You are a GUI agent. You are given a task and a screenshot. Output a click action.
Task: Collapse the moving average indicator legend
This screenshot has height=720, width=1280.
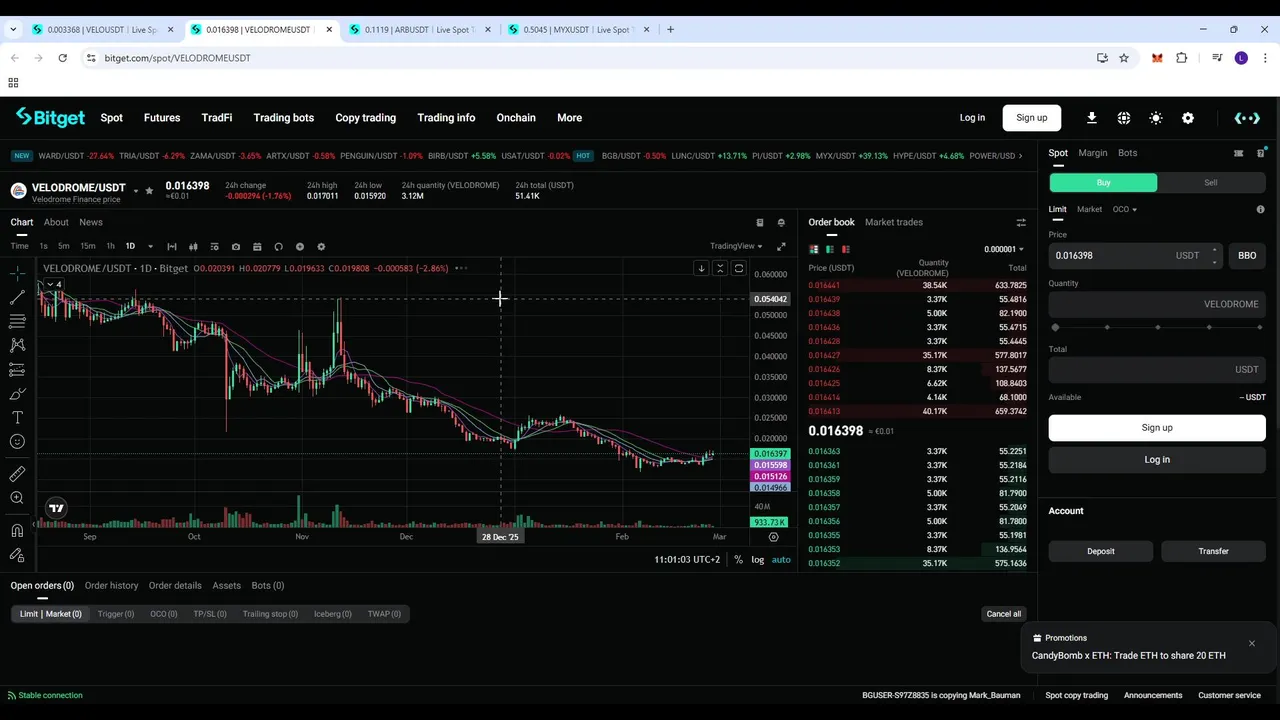[x=52, y=285]
